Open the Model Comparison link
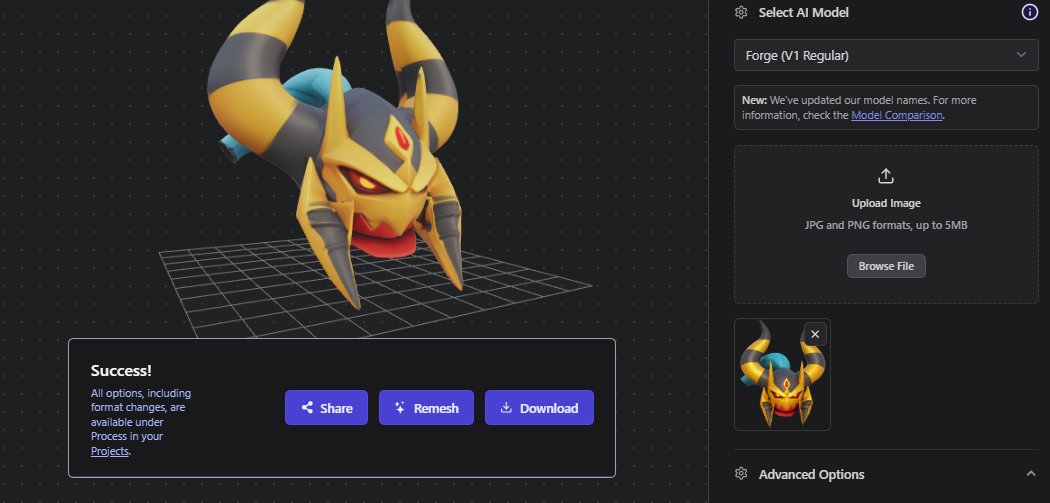This screenshot has width=1050, height=503. [897, 115]
